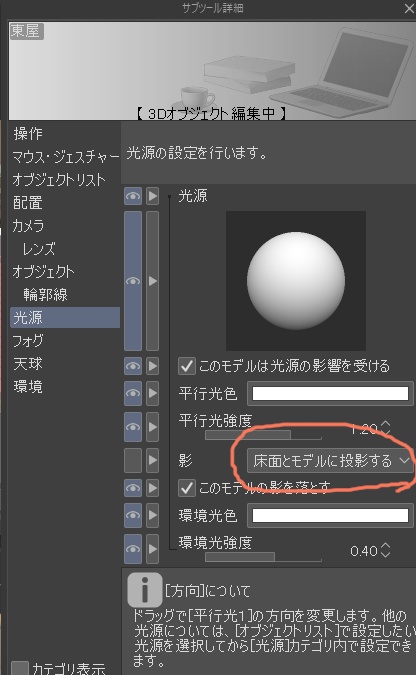Toggle eye icon beside light sphere preview

tap(133, 281)
